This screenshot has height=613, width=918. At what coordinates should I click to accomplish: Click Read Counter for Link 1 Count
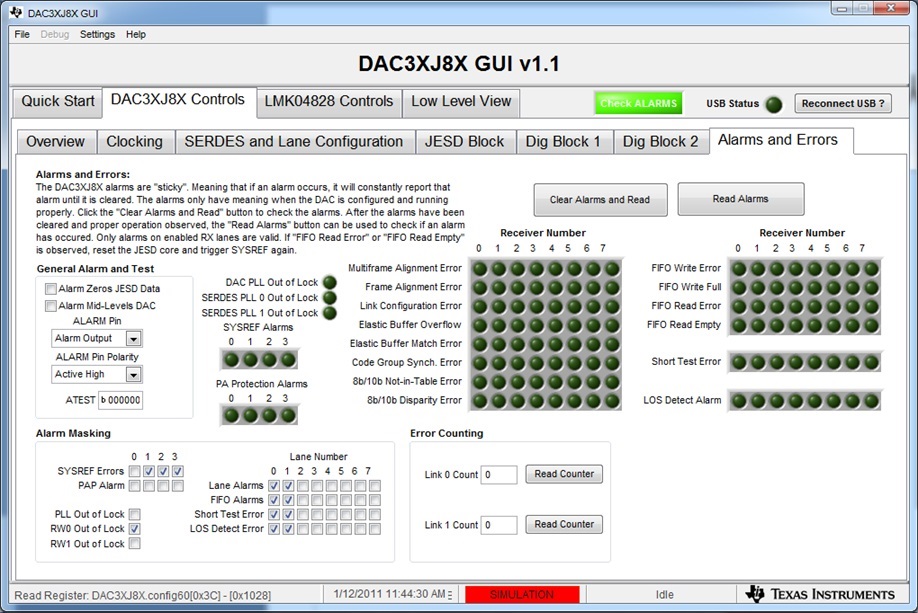point(564,525)
